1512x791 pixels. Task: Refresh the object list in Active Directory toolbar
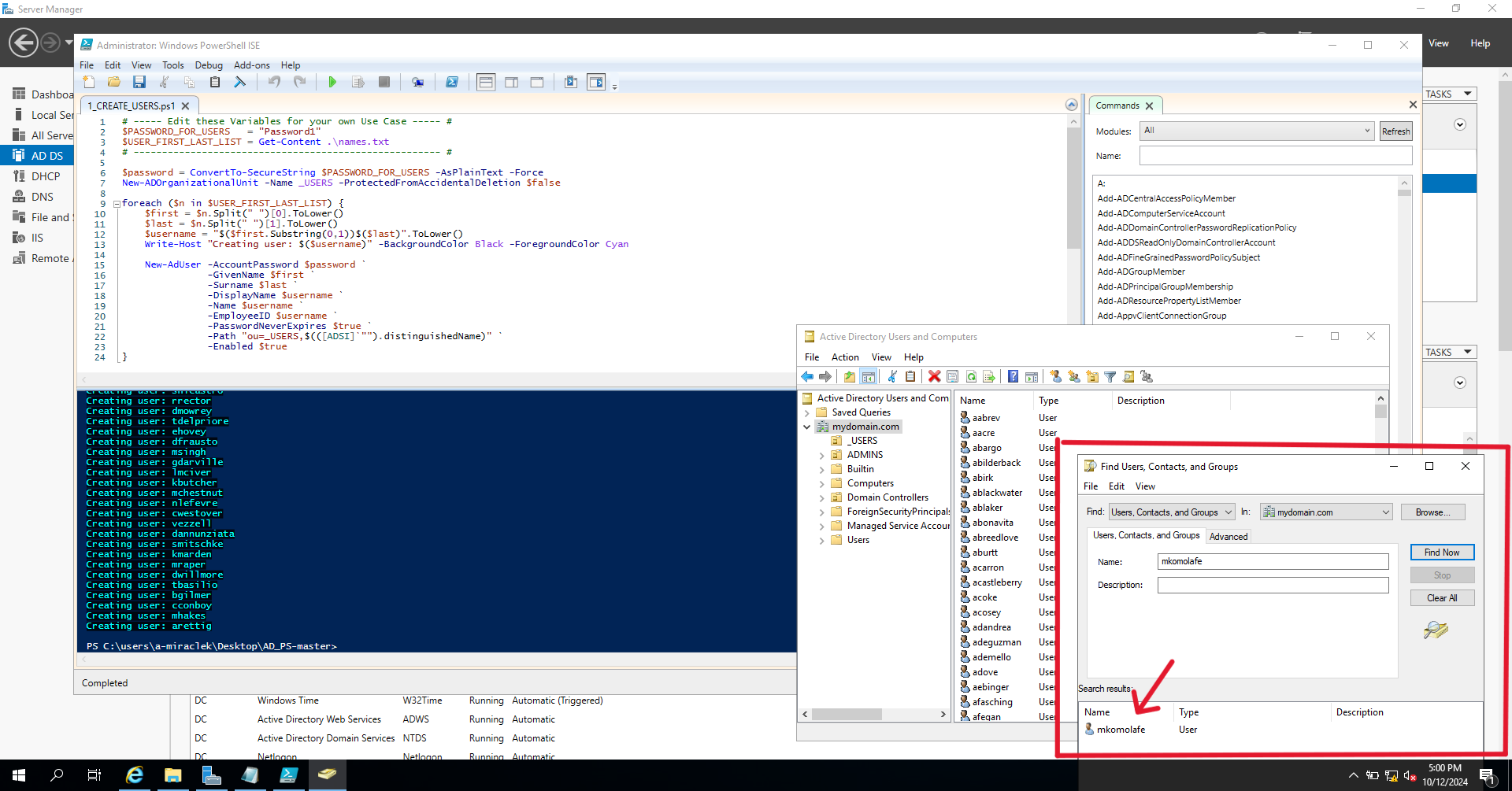(971, 376)
